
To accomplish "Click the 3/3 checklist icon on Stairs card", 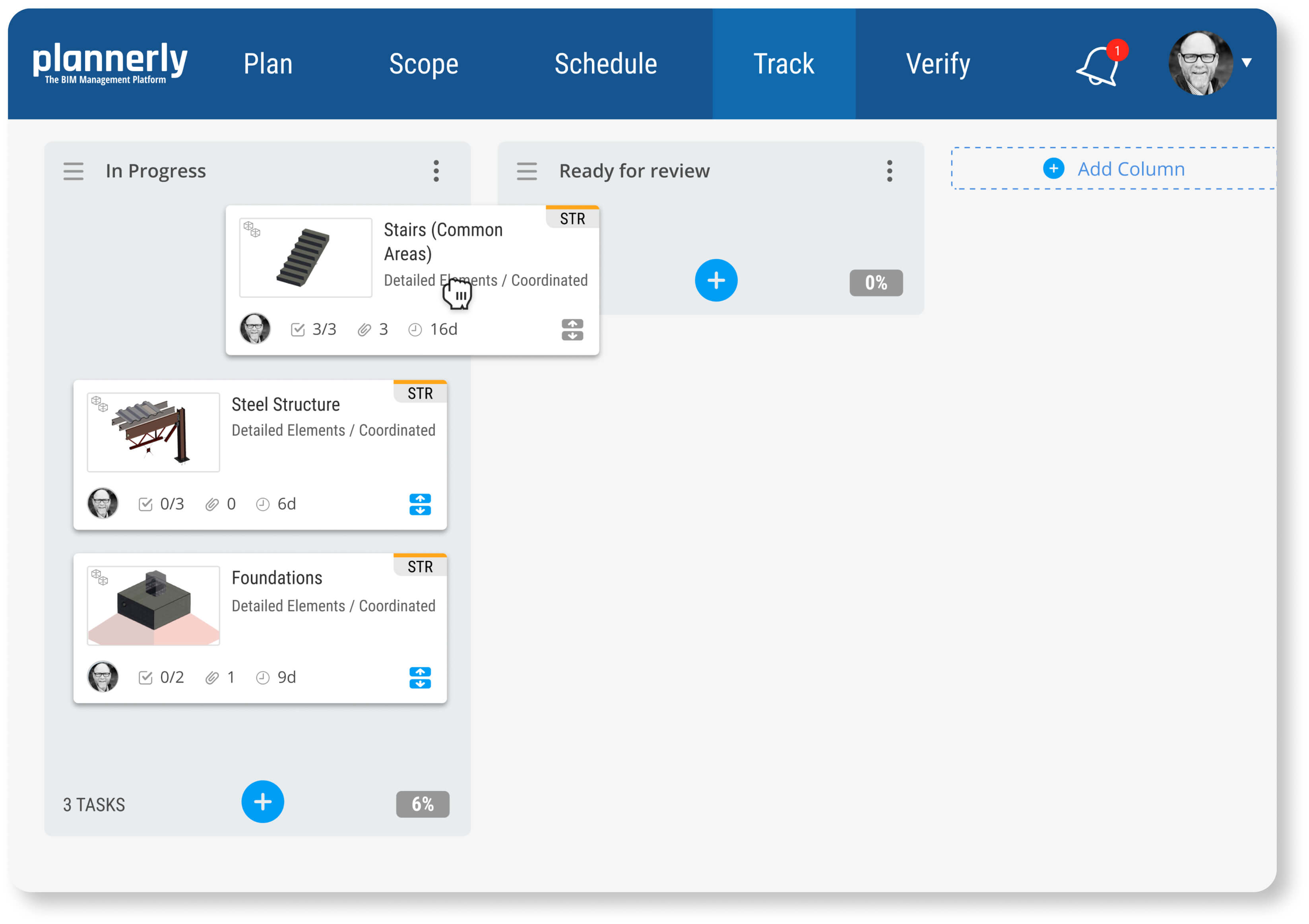I will tap(298, 329).
